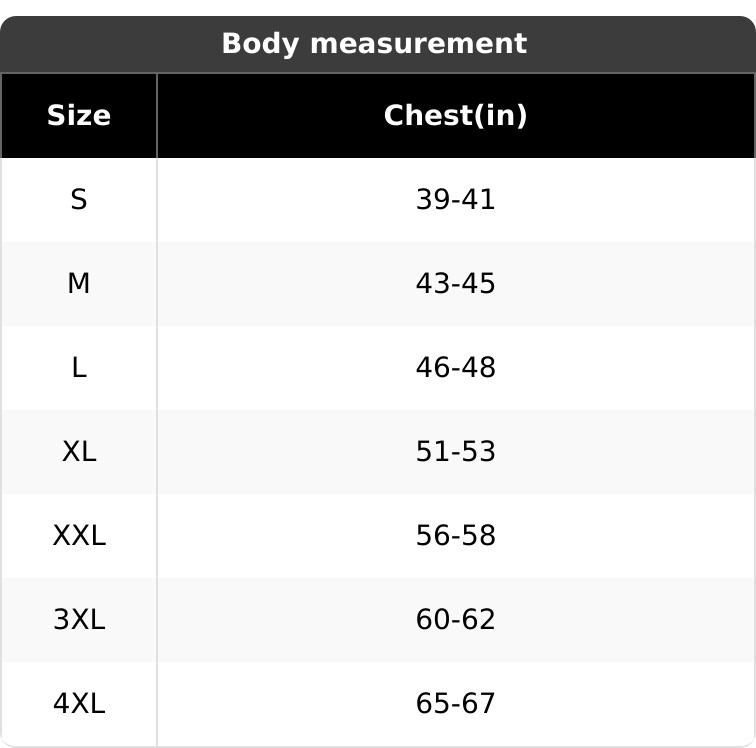756x748 pixels.
Task: Select the 4XL size cell
Action: click(78, 704)
